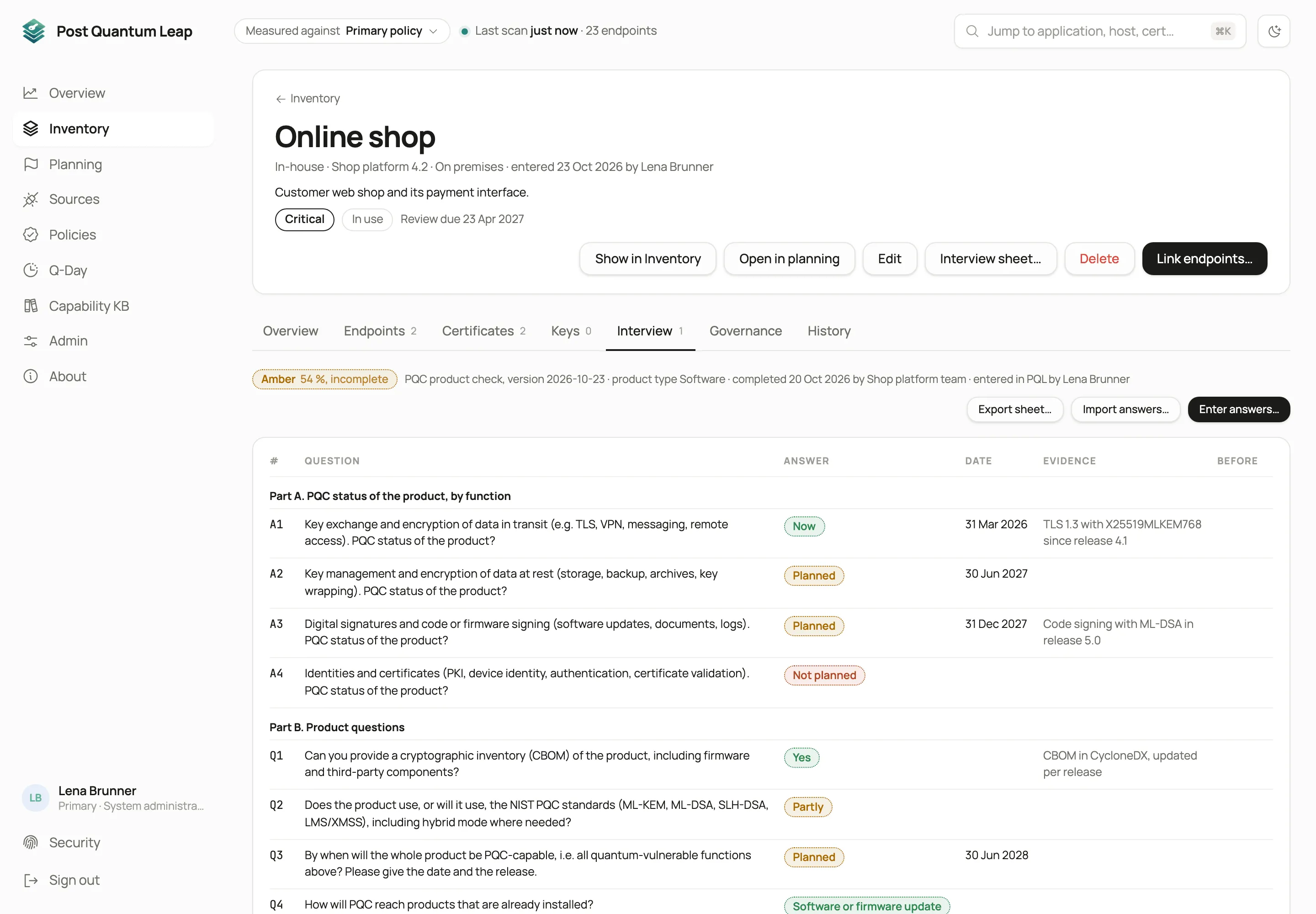1316x914 pixels.
Task: Switch to the Endpoints tab
Action: click(380, 331)
